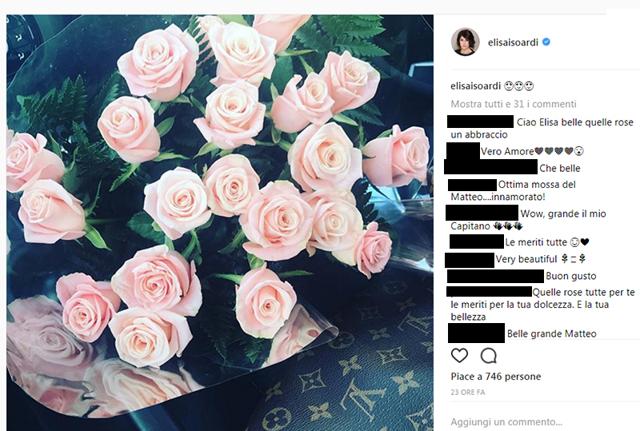View people who liked (746 persone)
The image size is (640, 431).
(x=496, y=376)
